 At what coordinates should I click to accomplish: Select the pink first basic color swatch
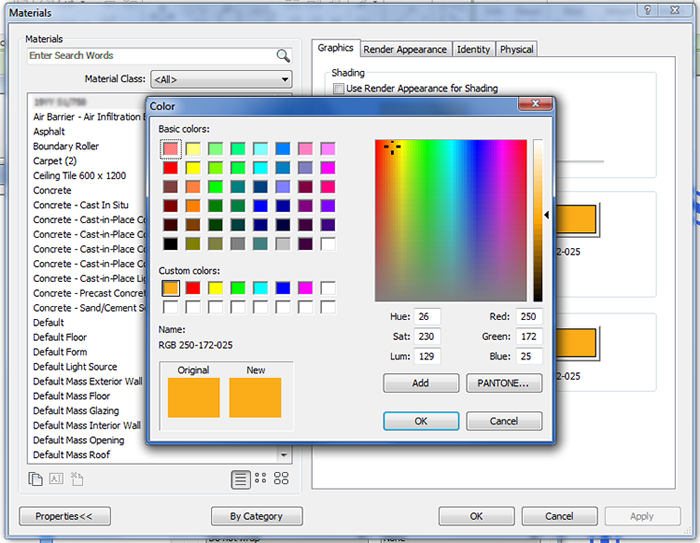171,149
